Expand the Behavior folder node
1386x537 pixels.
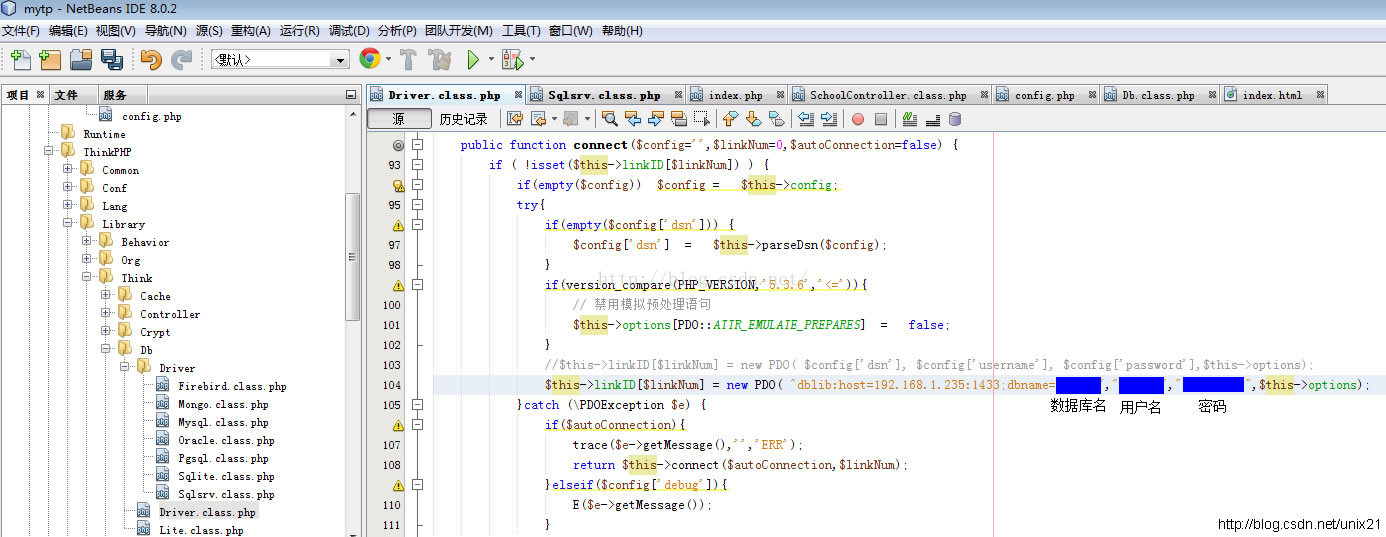[x=87, y=242]
